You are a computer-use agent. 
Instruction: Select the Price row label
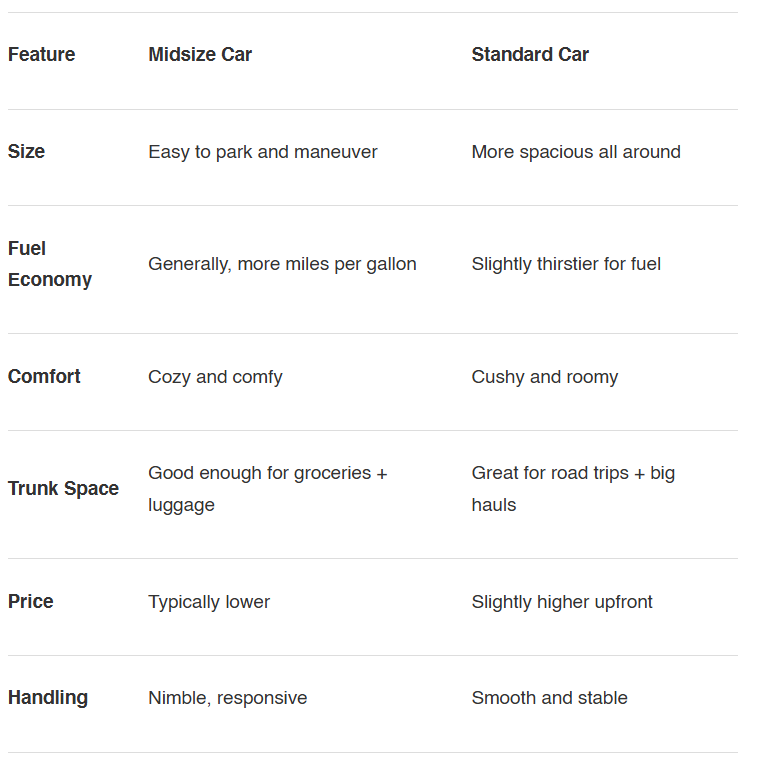(x=30, y=602)
